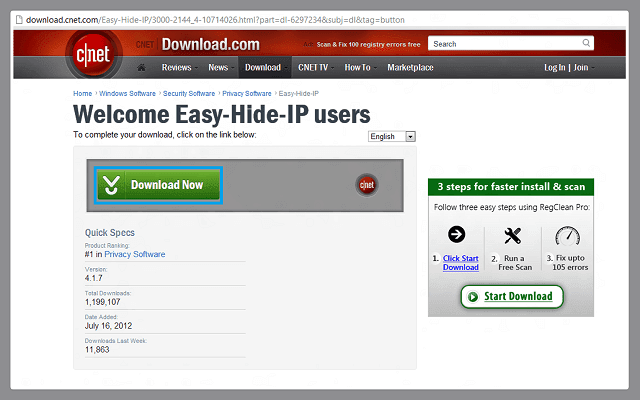Click the Scan & Fix 100 registry errors ad

(x=368, y=44)
